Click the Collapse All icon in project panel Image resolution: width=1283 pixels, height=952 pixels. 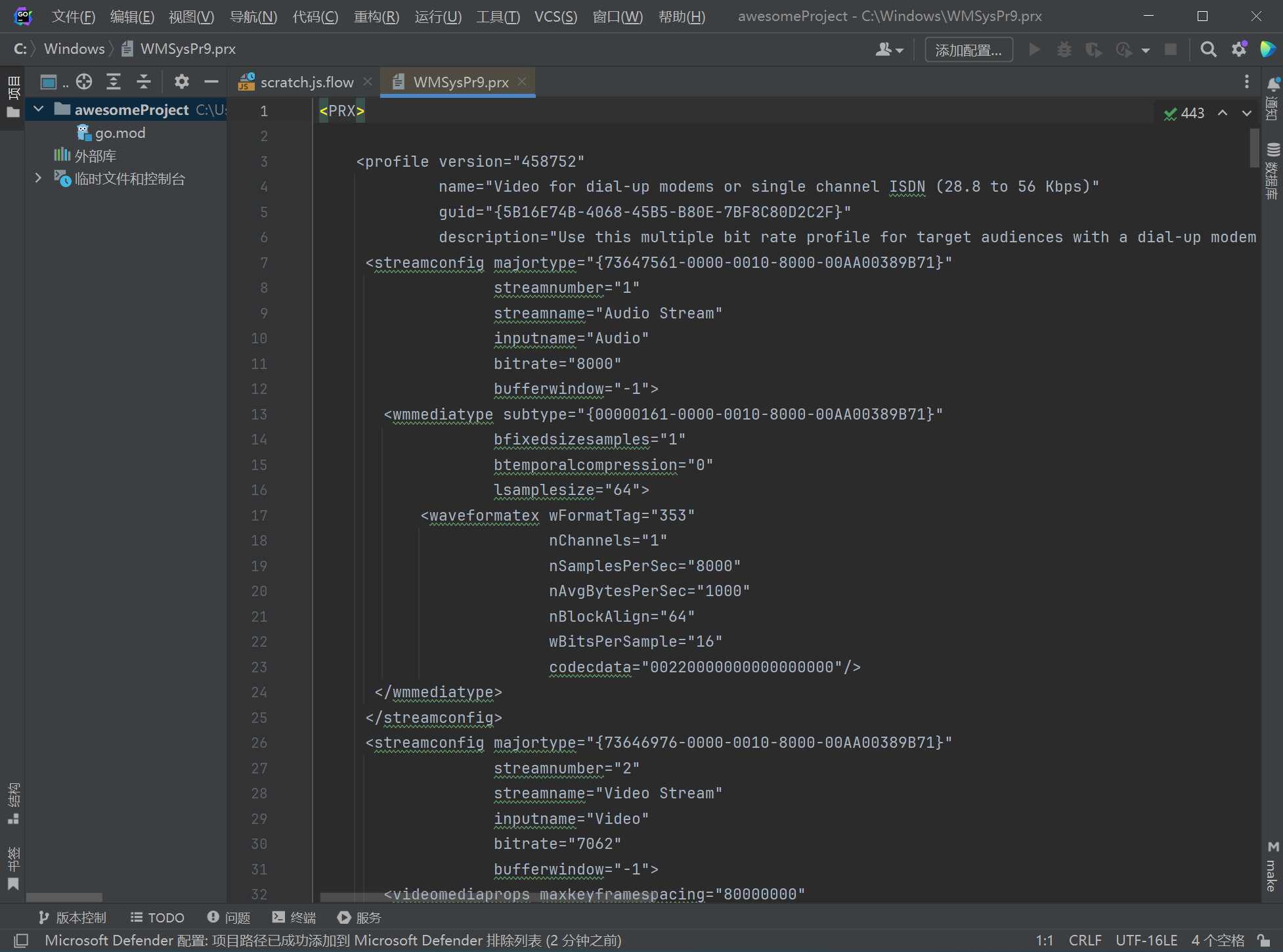click(143, 81)
